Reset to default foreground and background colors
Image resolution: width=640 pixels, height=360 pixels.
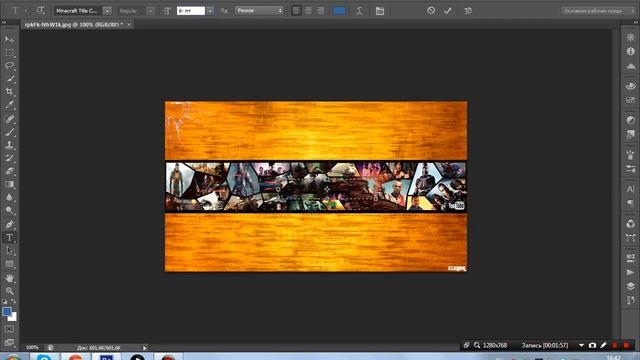tap(4, 302)
